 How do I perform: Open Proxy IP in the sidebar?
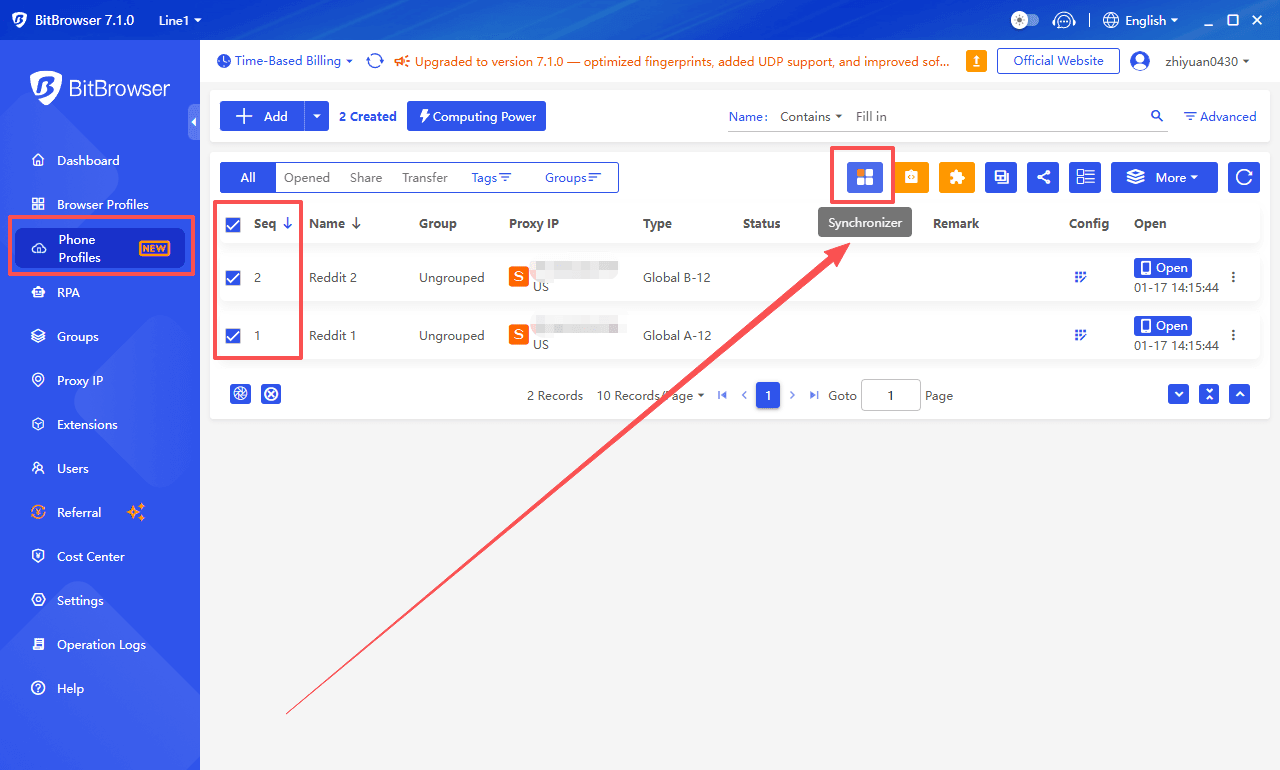click(x=80, y=381)
